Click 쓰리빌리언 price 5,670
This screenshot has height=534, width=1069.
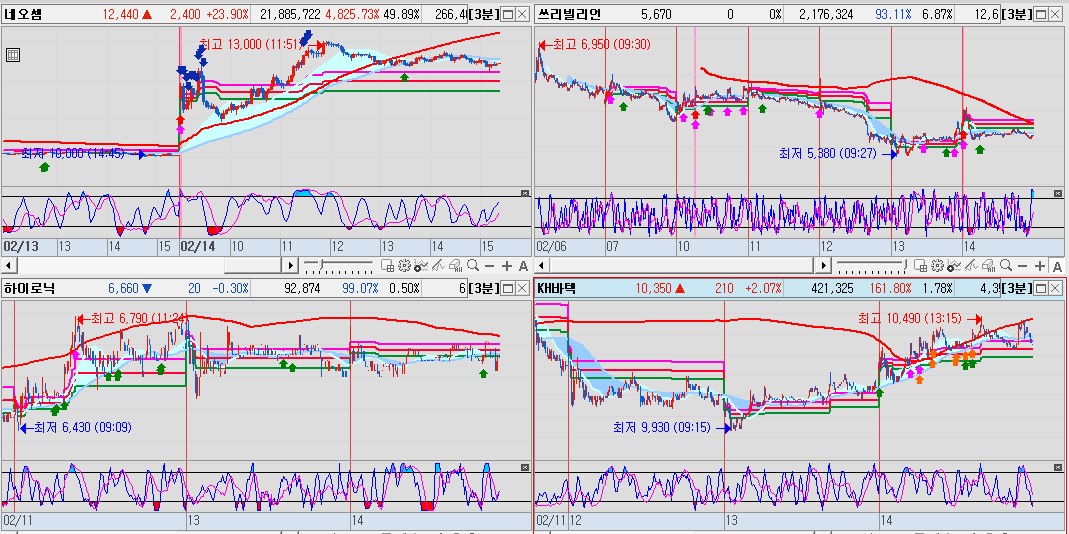[x=655, y=14]
